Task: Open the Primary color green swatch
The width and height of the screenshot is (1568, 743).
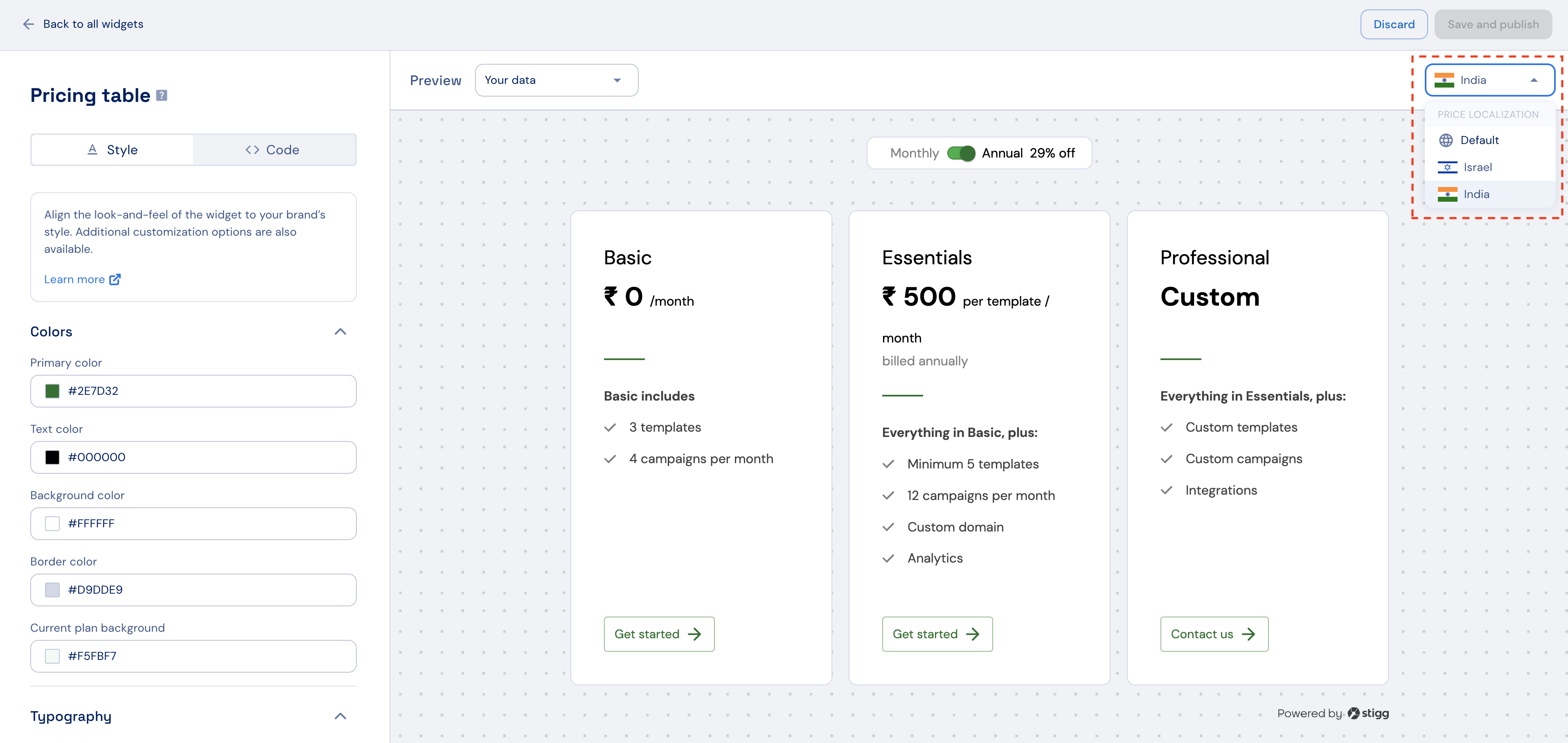Action: 52,391
